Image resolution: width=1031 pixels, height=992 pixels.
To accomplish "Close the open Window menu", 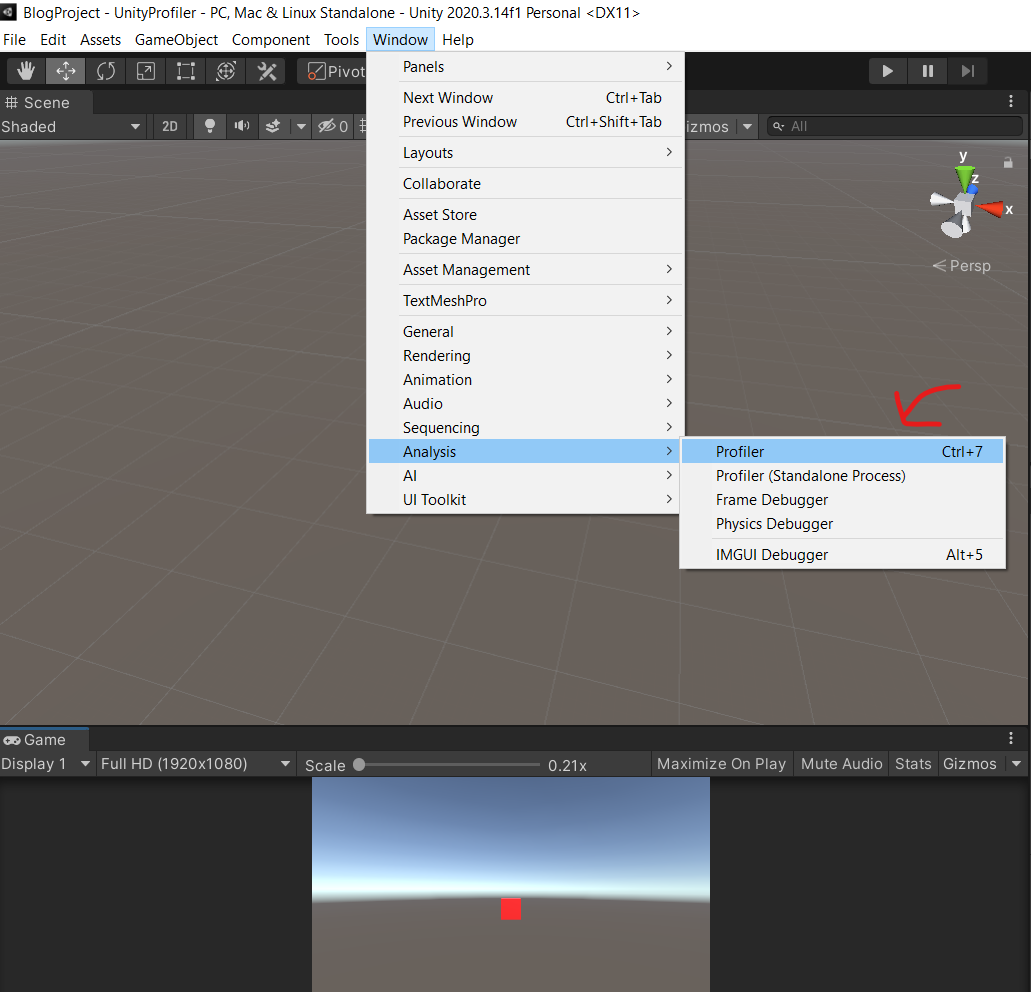I will [x=400, y=39].
